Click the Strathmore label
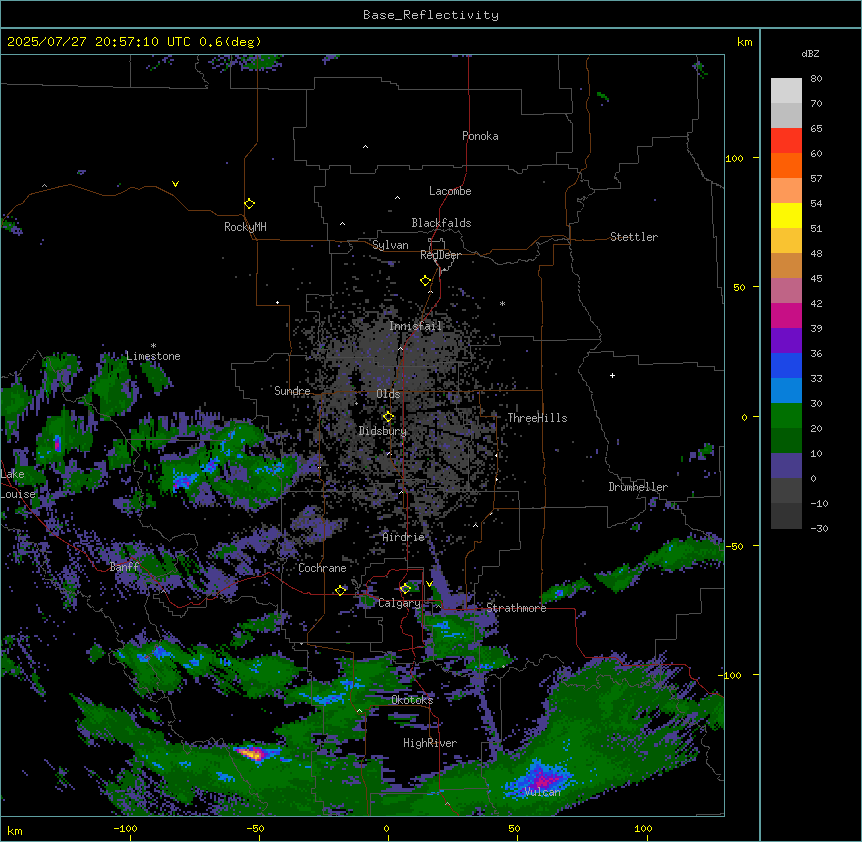 point(516,608)
